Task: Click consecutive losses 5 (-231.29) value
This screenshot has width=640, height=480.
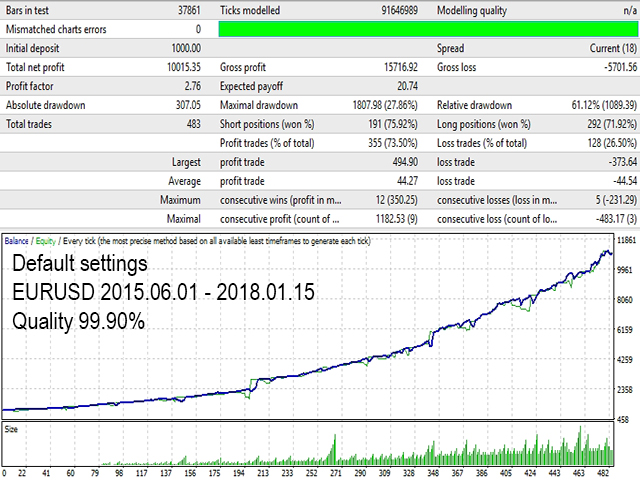Action: point(616,200)
